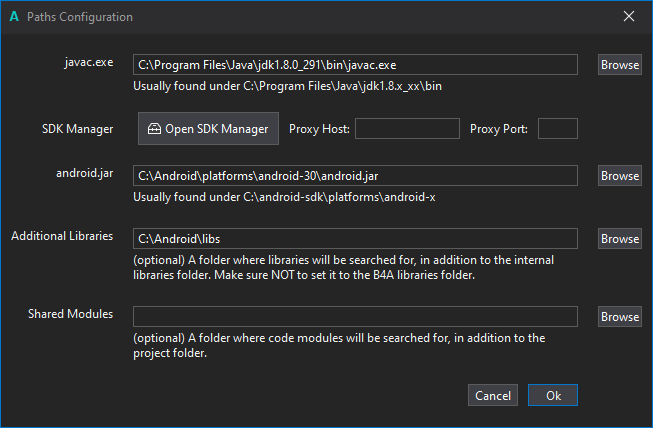This screenshot has width=653, height=428.
Task: Close the Paths Configuration dialog
Action: coord(629,17)
